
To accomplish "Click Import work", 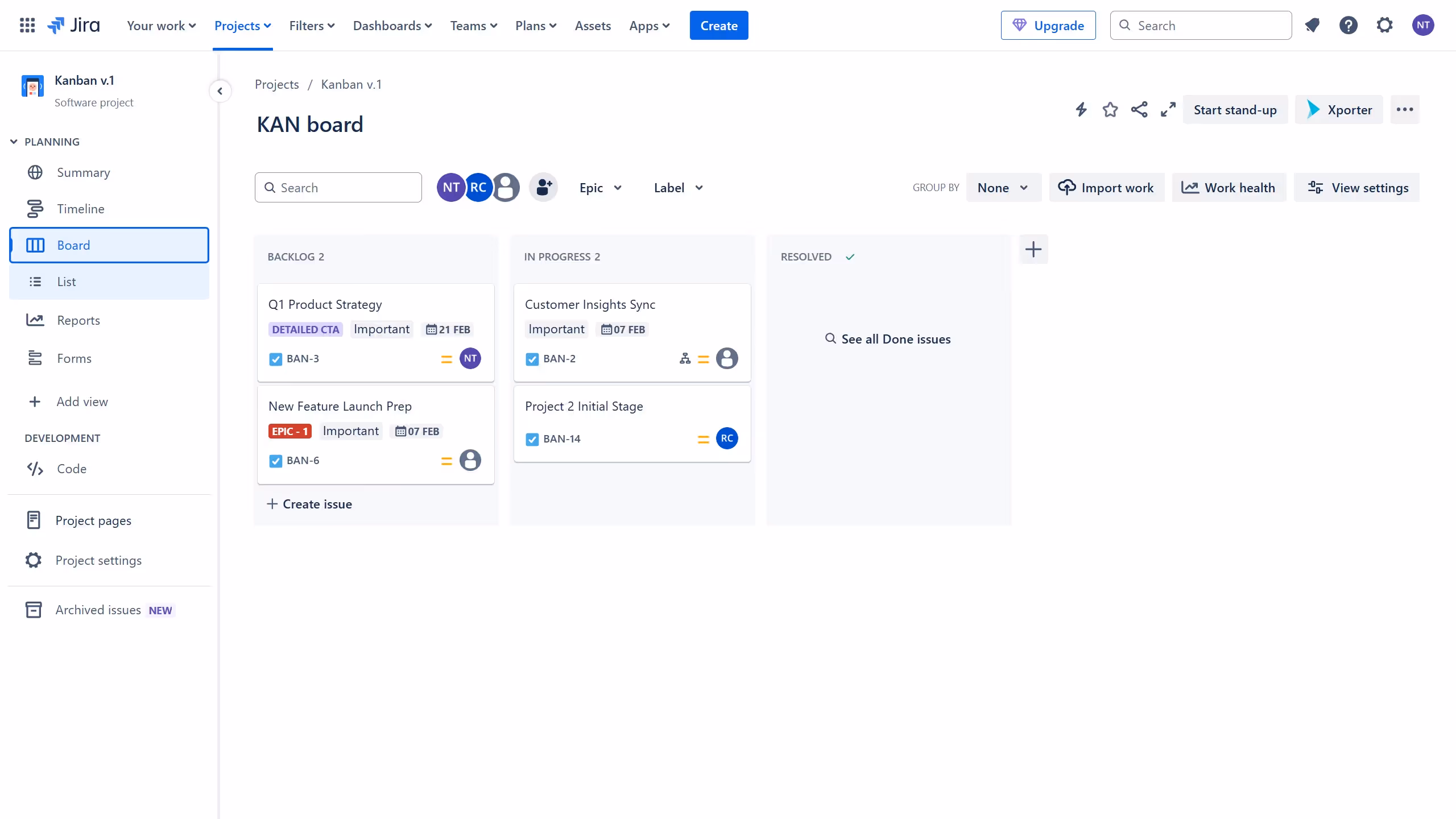I will tap(1106, 187).
